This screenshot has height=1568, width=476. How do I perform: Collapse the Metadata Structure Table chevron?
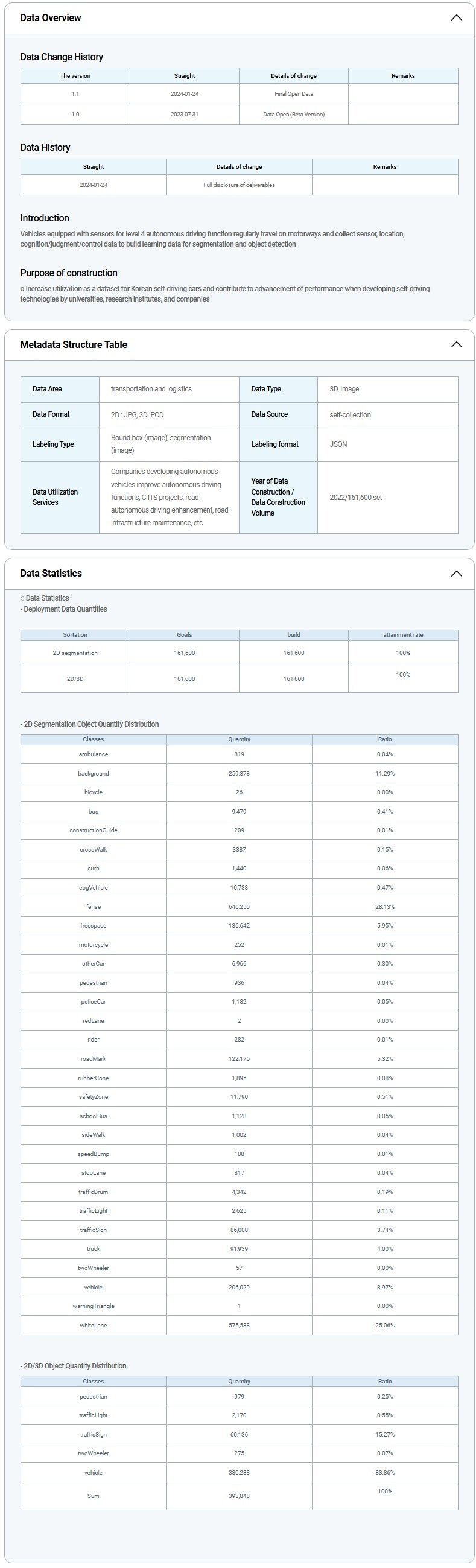click(x=456, y=344)
